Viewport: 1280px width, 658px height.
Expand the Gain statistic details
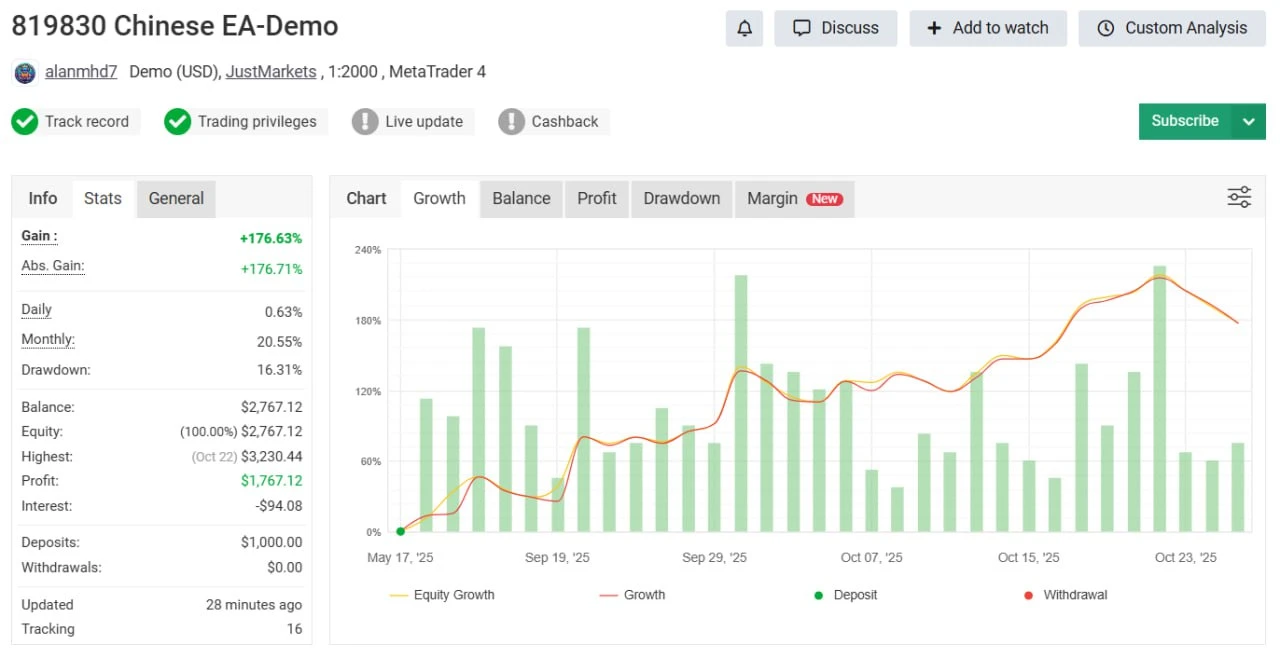coord(39,236)
